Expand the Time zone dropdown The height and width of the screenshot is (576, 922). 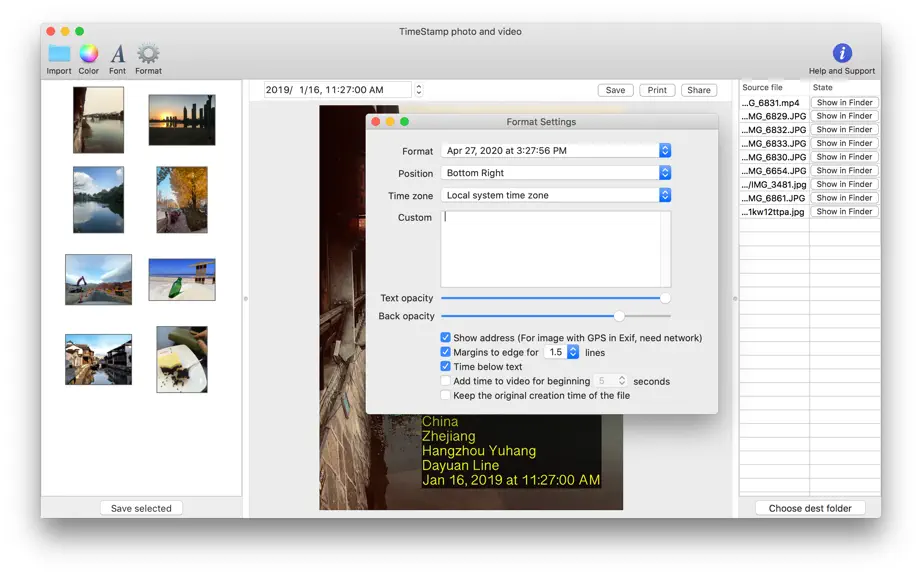pyautogui.click(x=556, y=195)
